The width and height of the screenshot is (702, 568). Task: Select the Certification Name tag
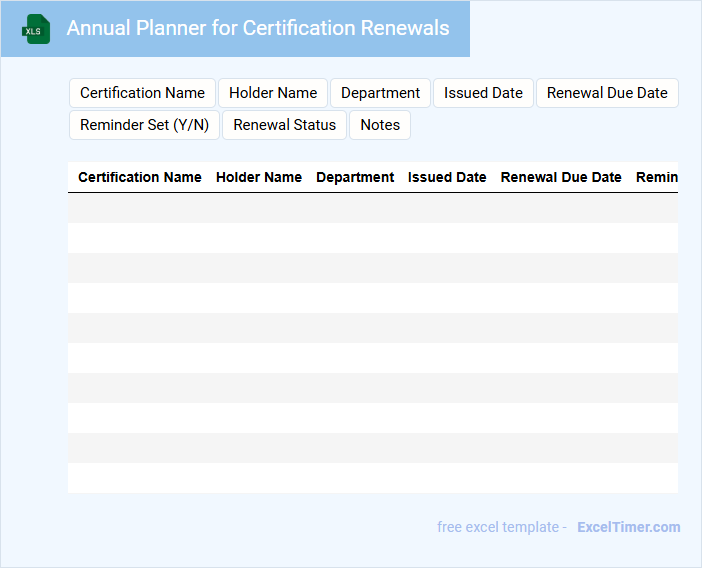coord(142,93)
